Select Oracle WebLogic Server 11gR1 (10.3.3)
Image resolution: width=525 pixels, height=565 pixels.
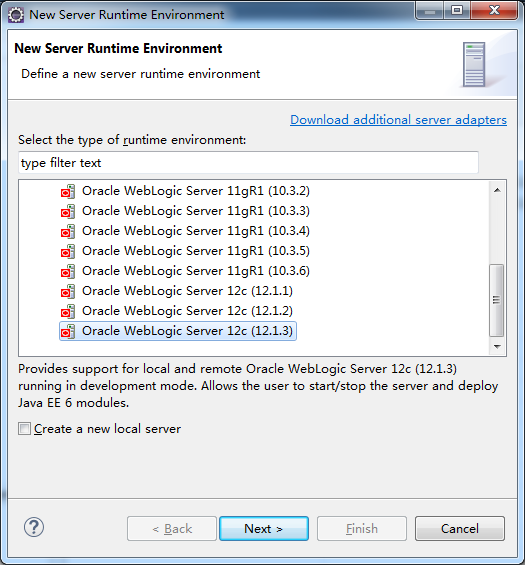pos(196,211)
